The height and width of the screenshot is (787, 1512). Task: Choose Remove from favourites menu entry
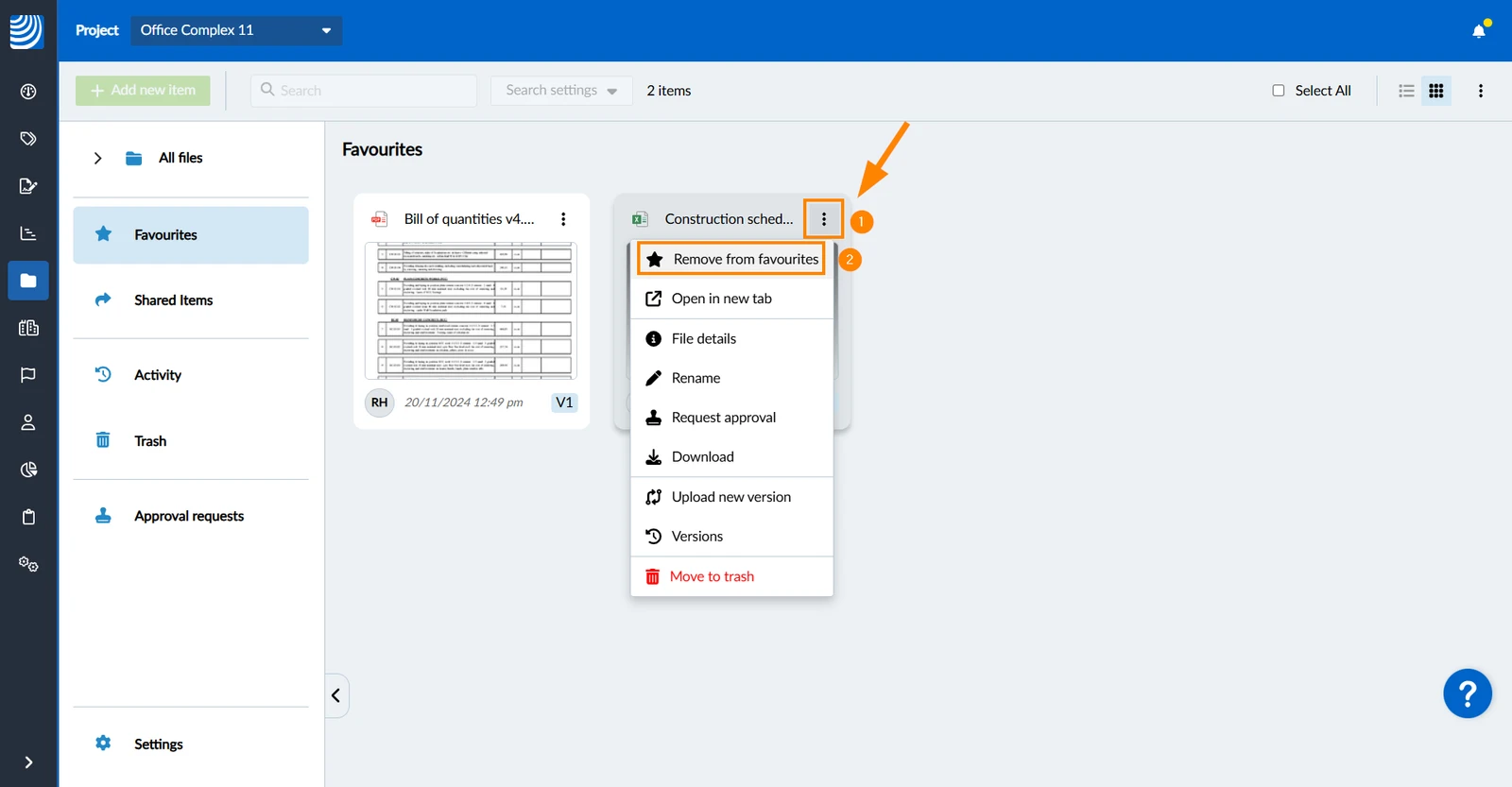[x=731, y=259]
